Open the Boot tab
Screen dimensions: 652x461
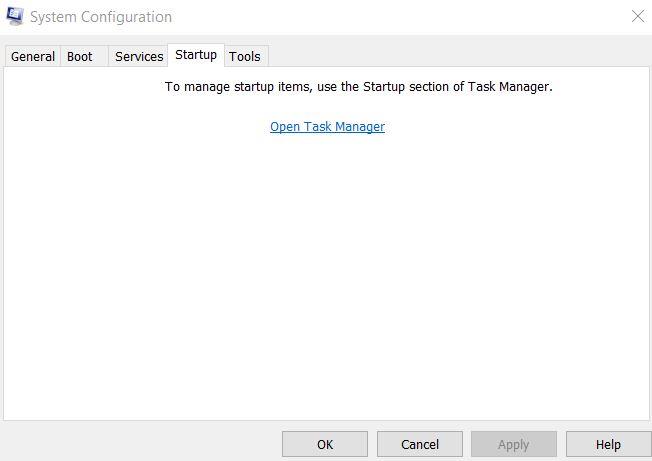[80, 56]
